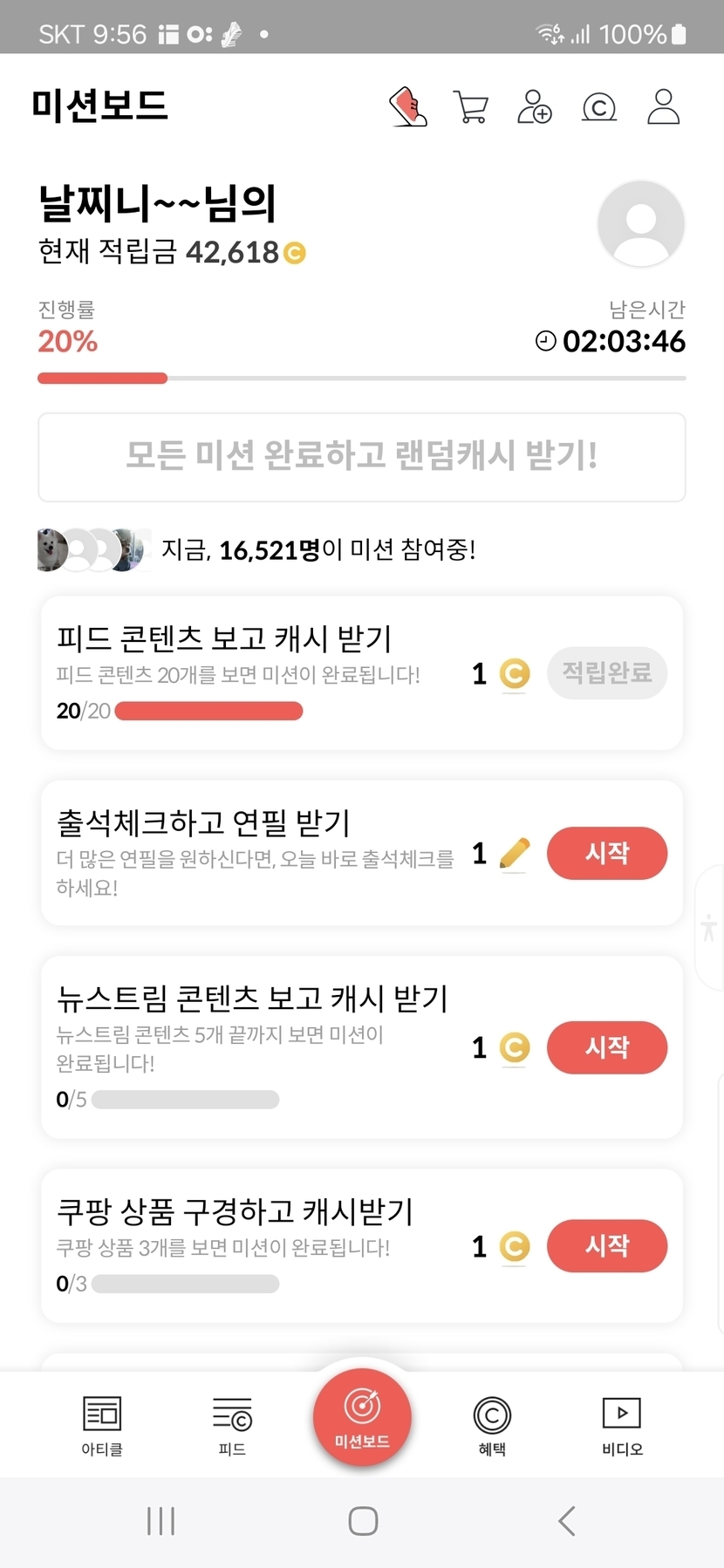Viewport: 724px width, 1568px height.
Task: Open the shopping cart icon
Action: point(471,107)
